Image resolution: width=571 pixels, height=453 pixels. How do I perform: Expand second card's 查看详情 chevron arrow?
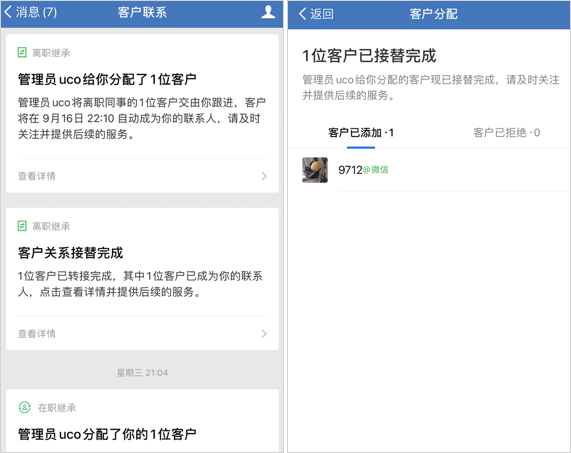[x=264, y=334]
